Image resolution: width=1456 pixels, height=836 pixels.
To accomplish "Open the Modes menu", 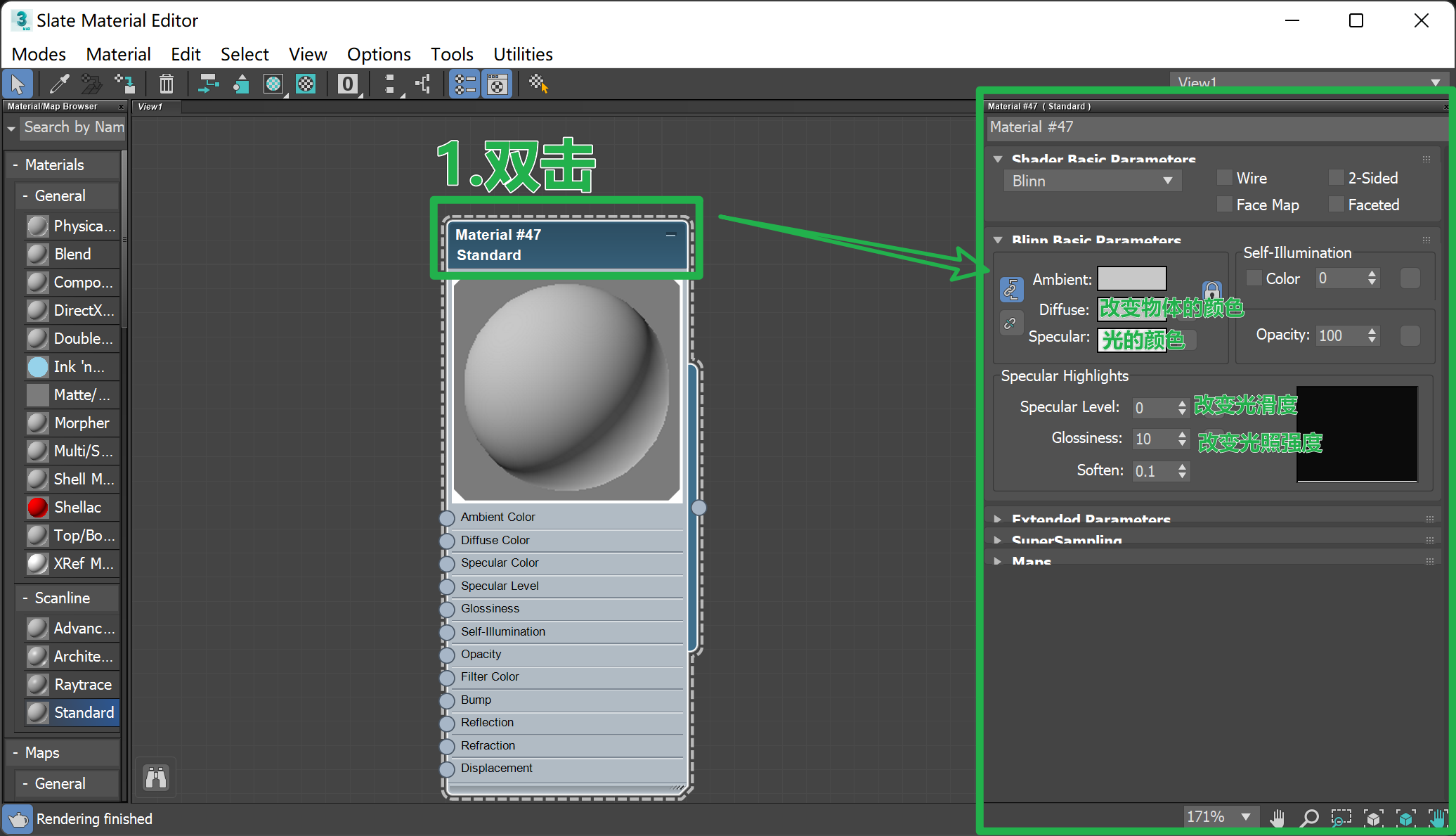I will (39, 54).
